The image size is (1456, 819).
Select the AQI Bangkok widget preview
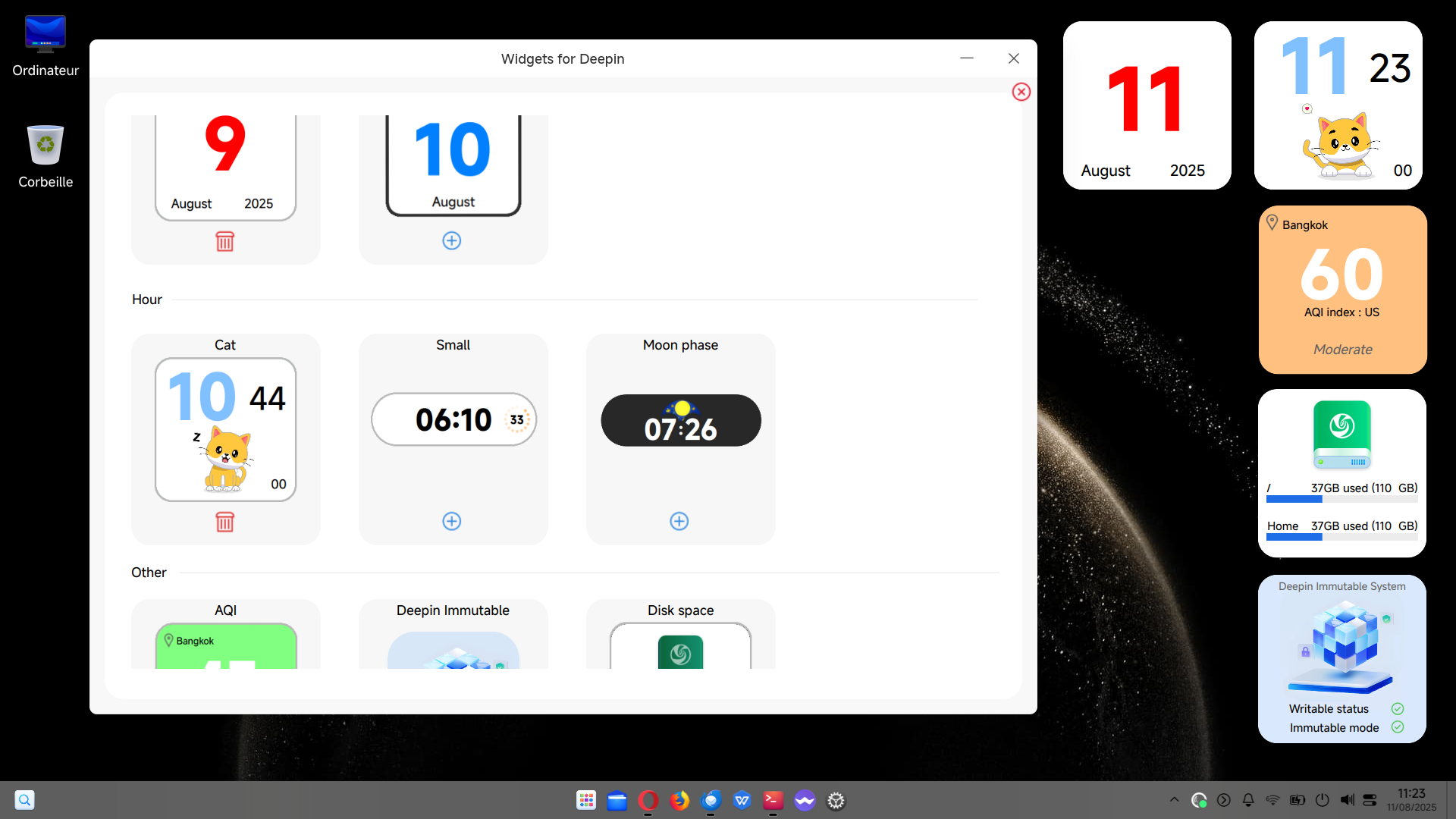pyautogui.click(x=226, y=645)
